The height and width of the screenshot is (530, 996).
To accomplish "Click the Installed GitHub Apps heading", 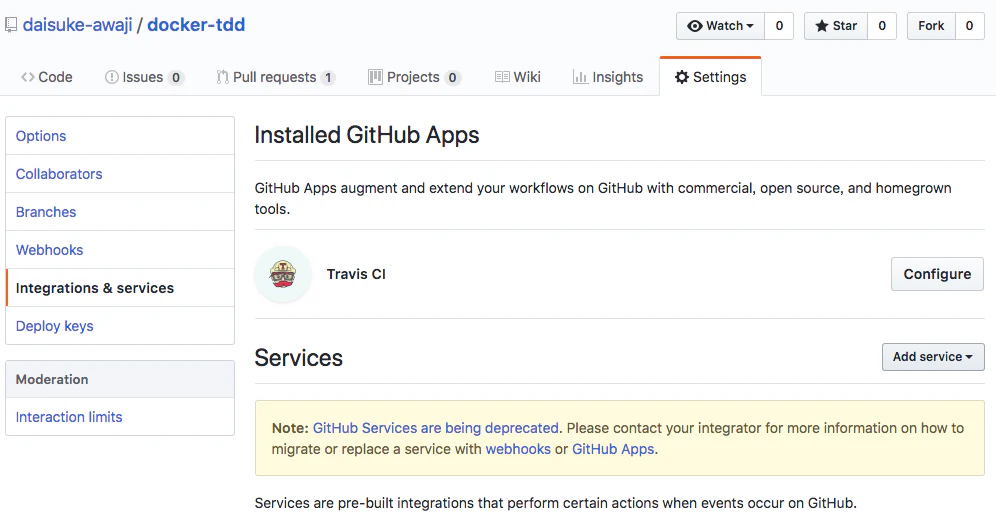I will [x=367, y=135].
